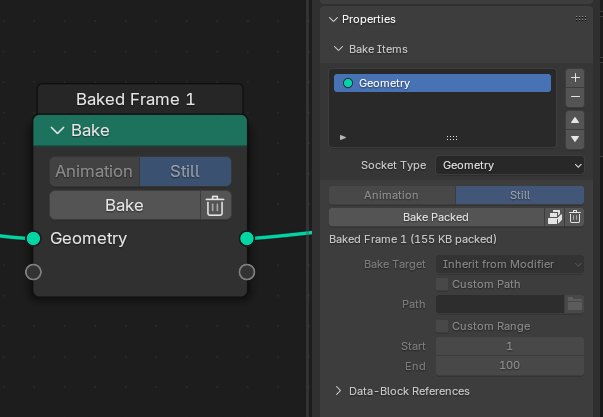Select Geometry item in bake items list
The height and width of the screenshot is (417, 603).
[x=442, y=83]
